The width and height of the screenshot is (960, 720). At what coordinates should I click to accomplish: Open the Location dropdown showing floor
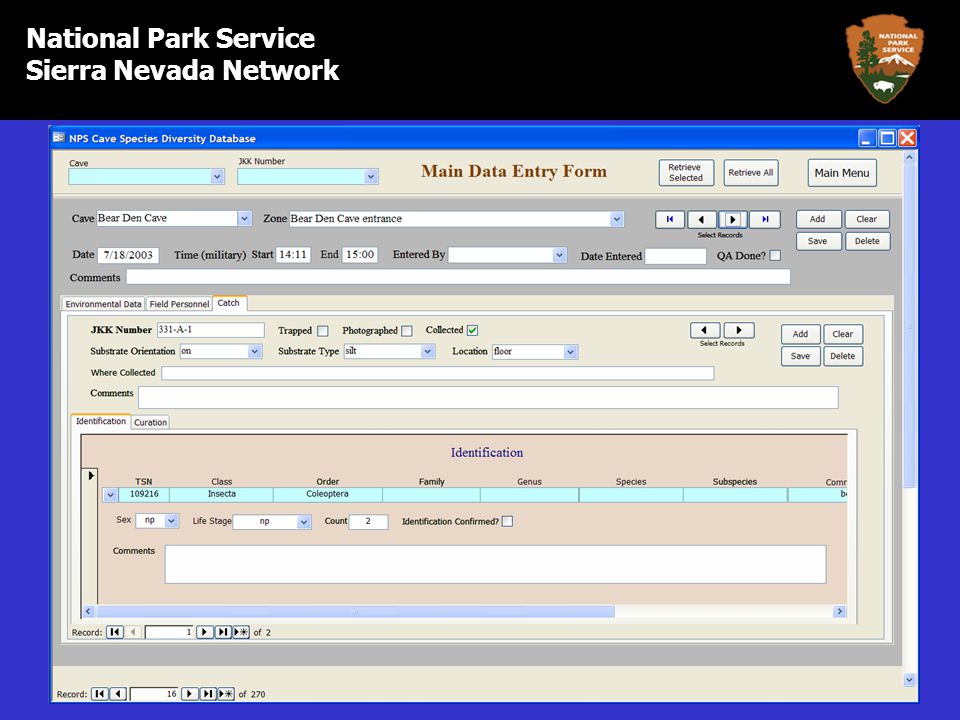point(571,351)
